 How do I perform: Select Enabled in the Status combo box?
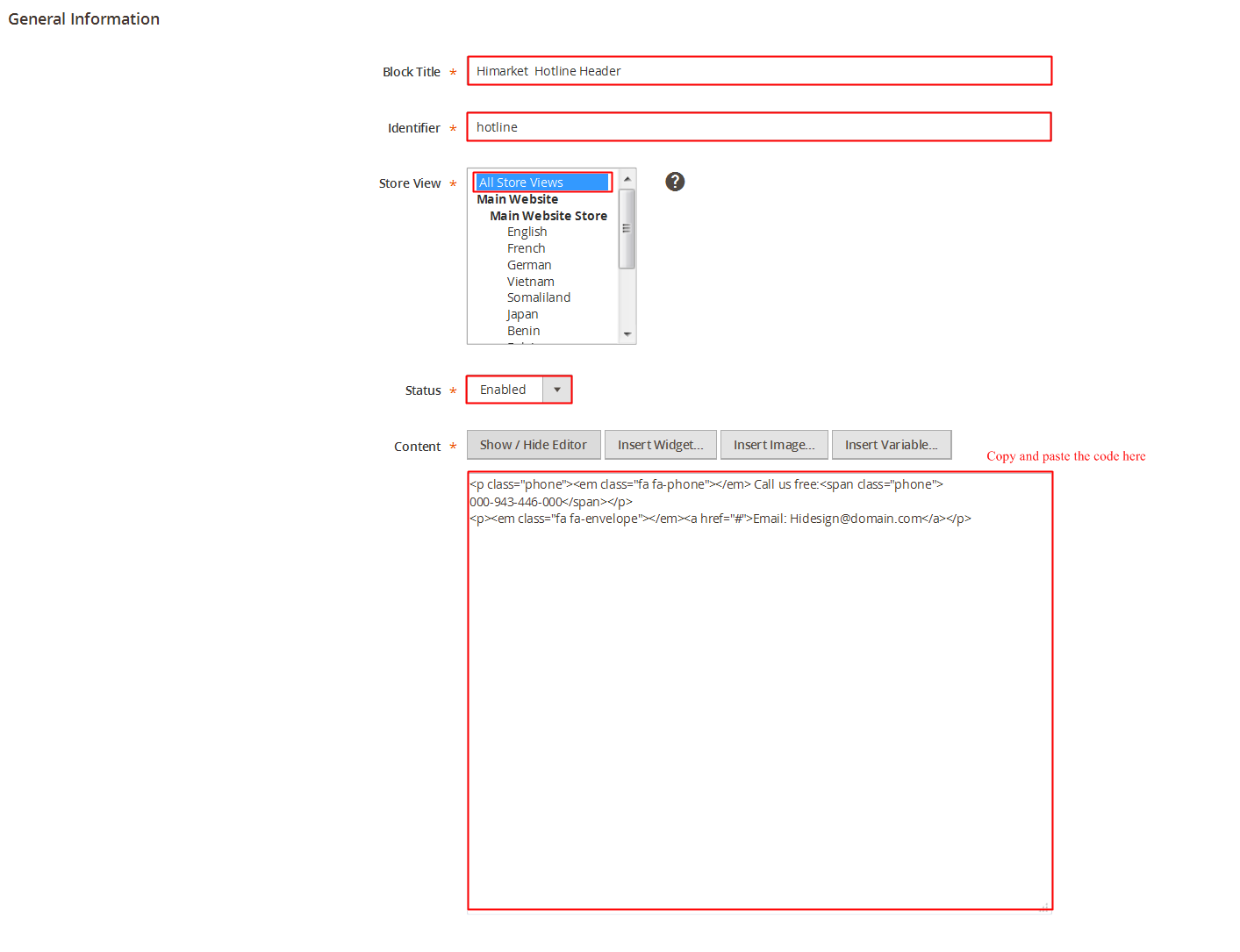(505, 390)
